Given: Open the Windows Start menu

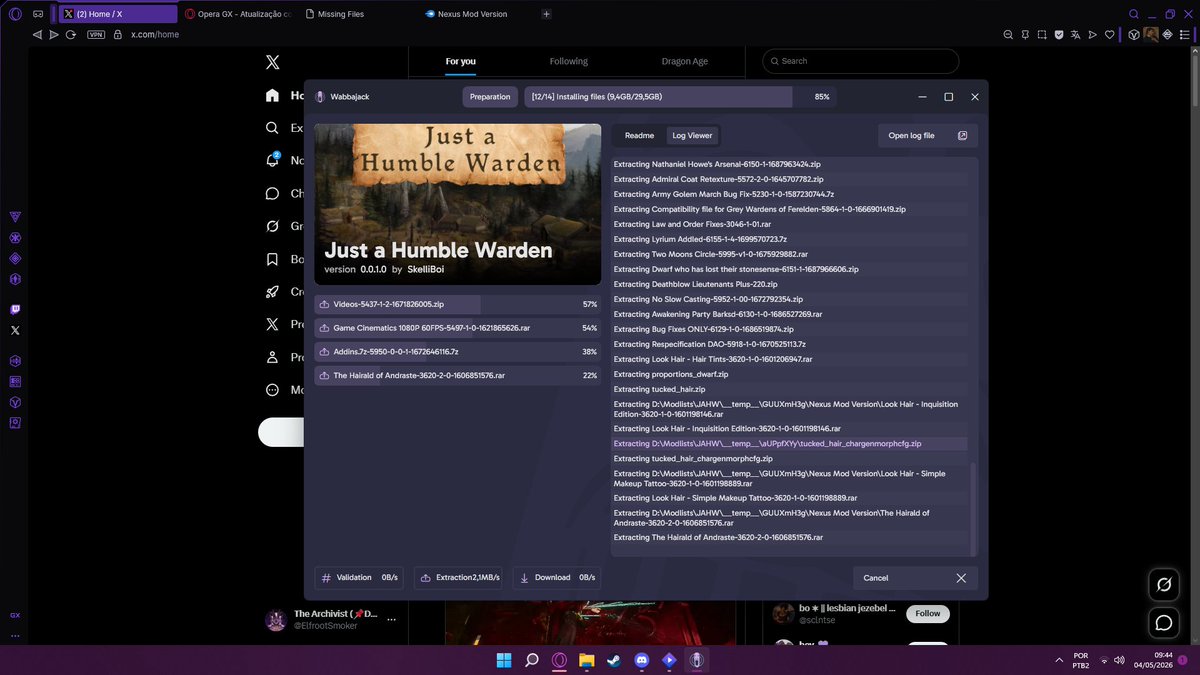Looking at the screenshot, I should pyautogui.click(x=504, y=660).
